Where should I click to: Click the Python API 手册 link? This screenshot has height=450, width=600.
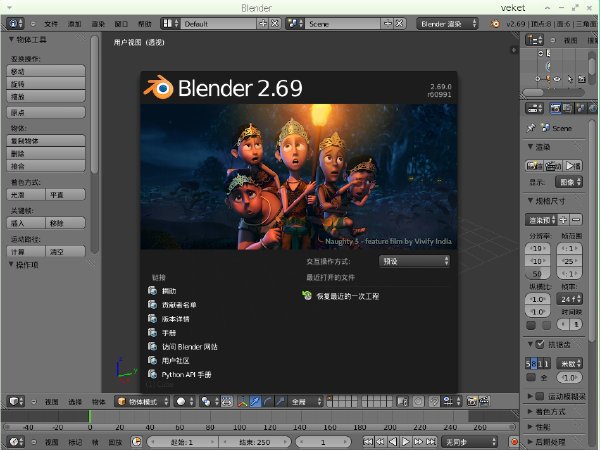(x=186, y=375)
